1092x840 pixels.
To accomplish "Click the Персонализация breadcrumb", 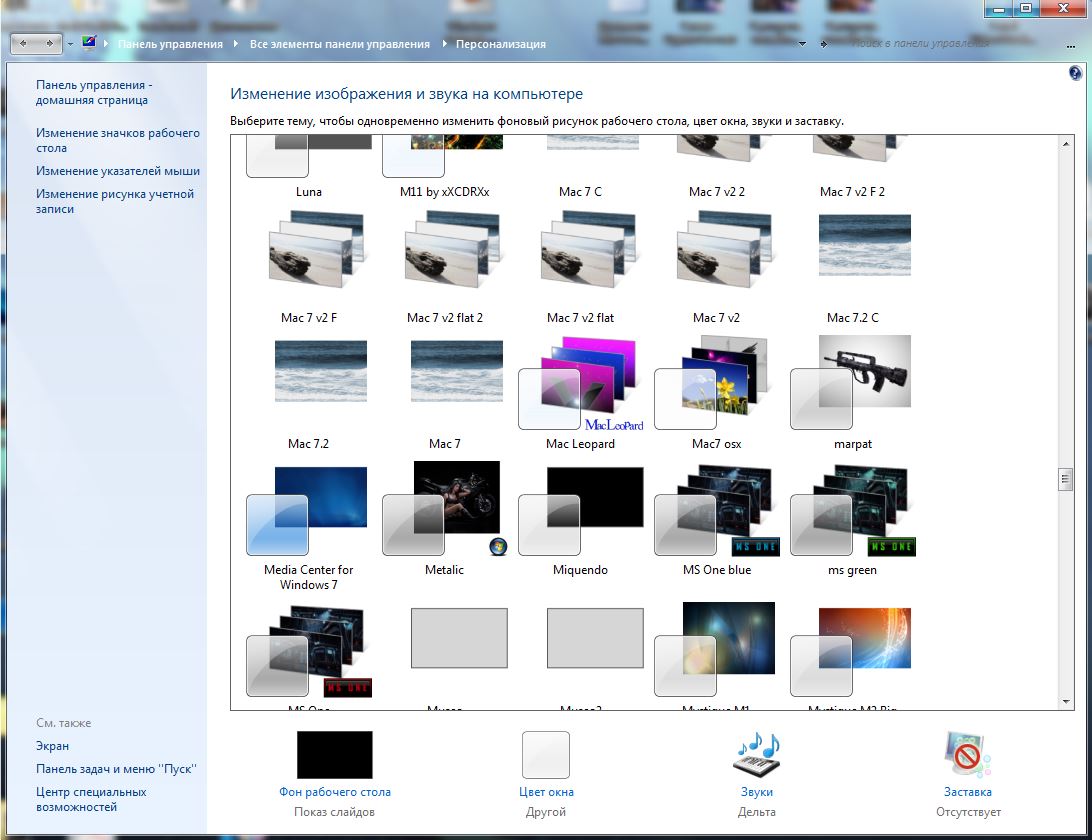I will point(501,44).
